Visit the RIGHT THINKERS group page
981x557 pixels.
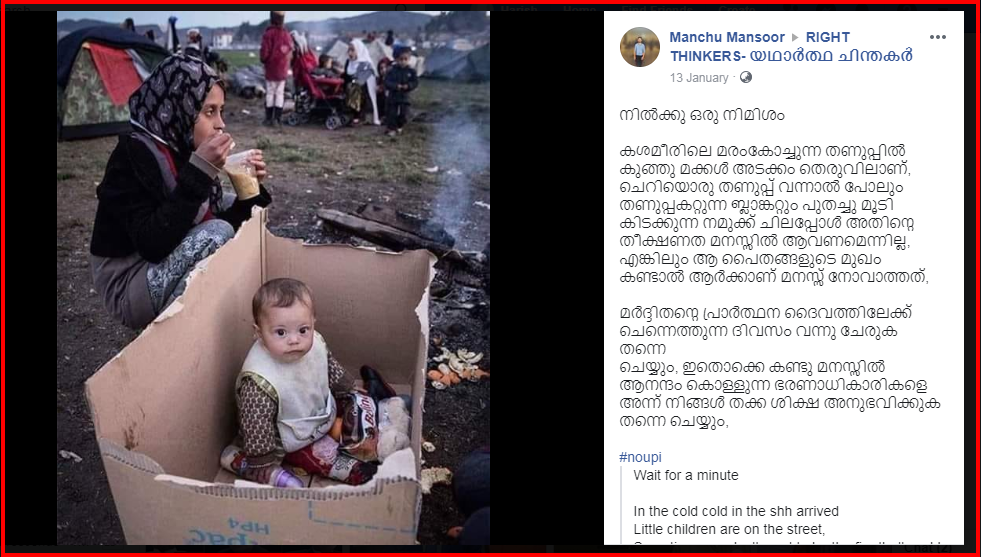(x=791, y=47)
